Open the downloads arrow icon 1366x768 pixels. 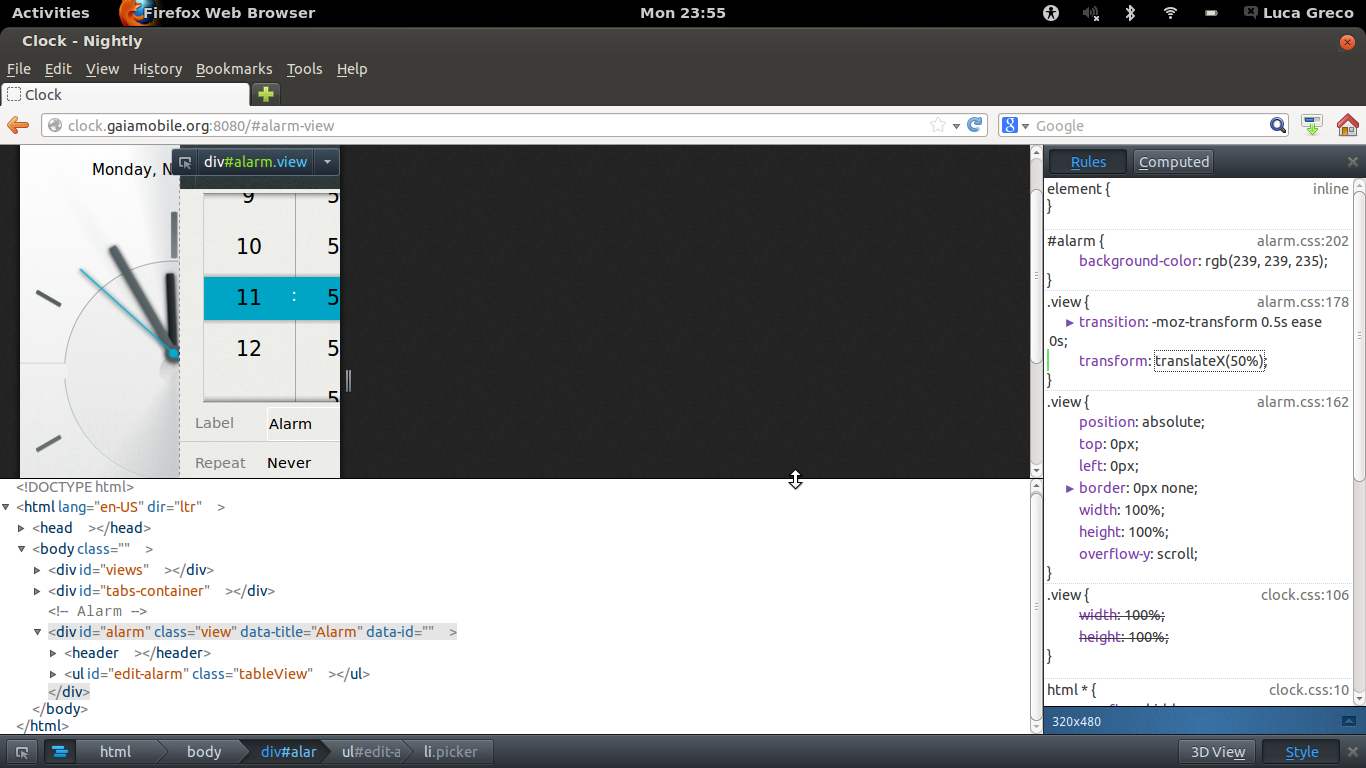click(1312, 125)
